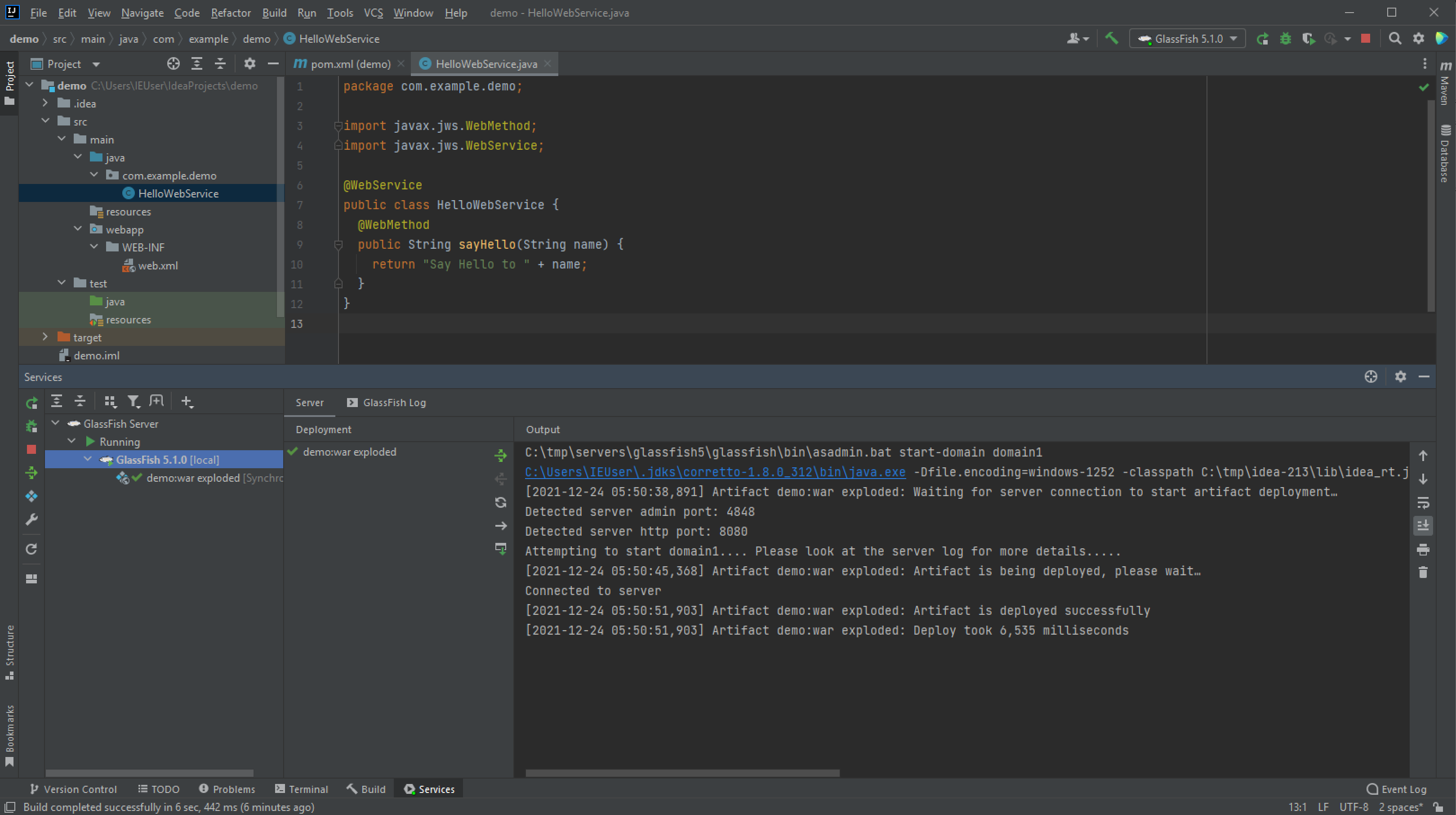Open Event Log in status bar

(x=1397, y=789)
